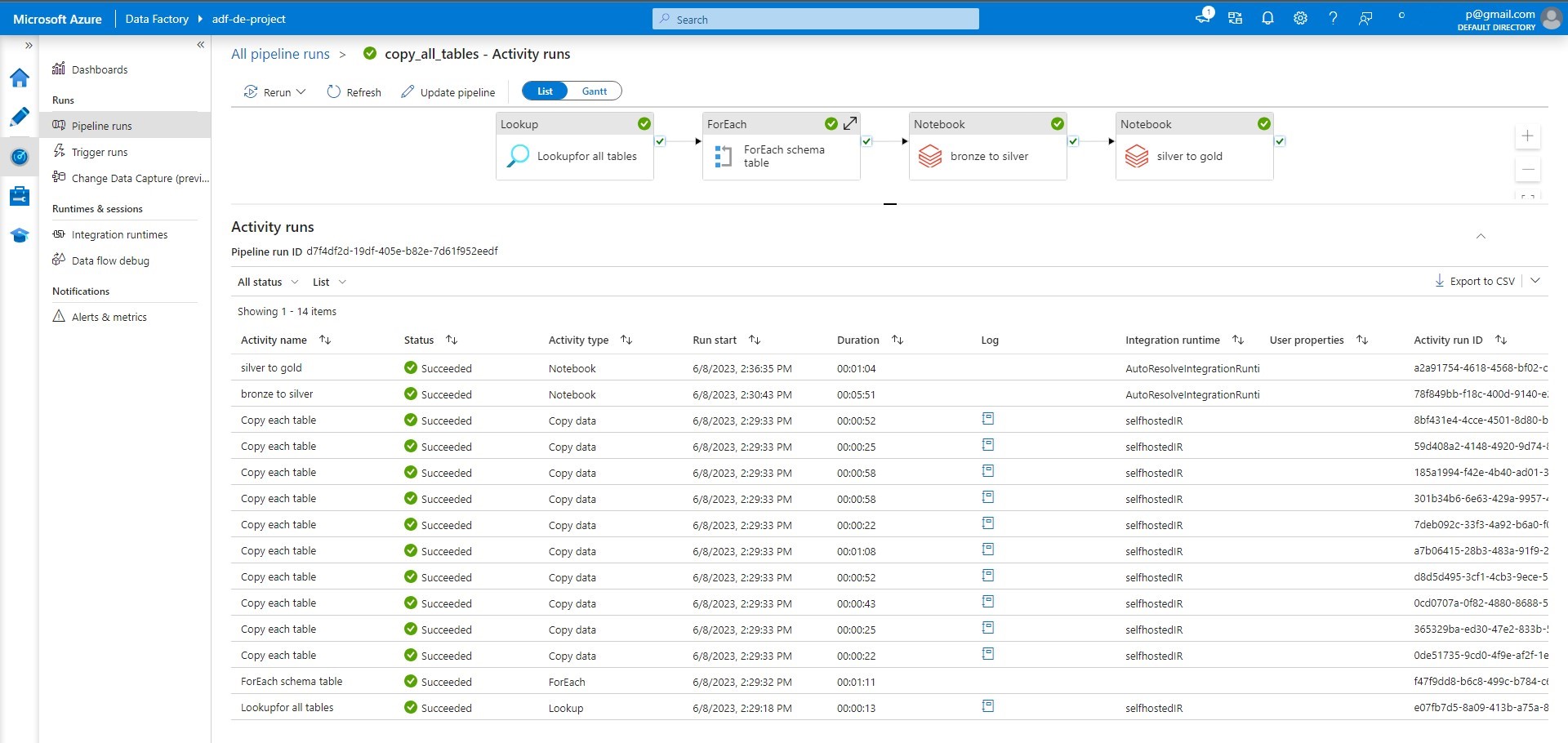Open the settings gear icon
Screen dimensions: 1568x743
click(x=1300, y=18)
